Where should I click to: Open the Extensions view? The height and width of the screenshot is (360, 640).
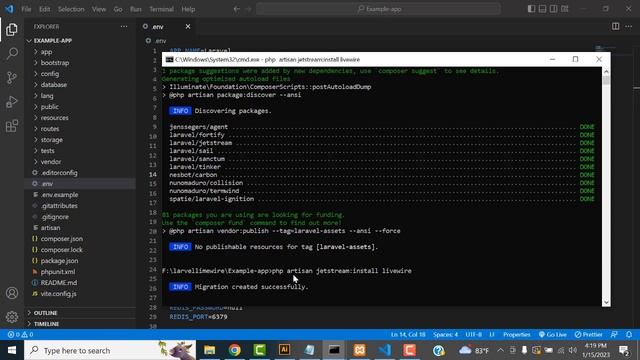point(12,126)
